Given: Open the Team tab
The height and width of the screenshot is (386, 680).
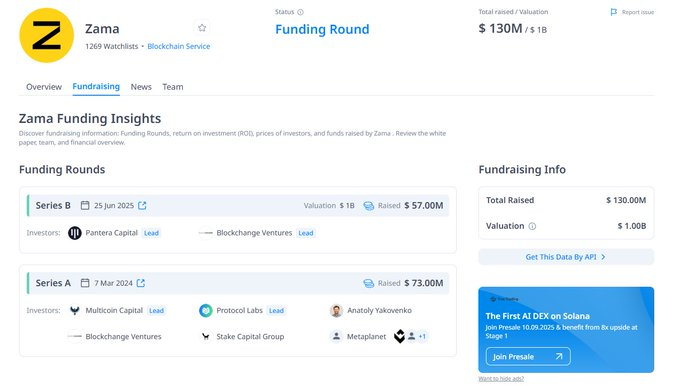Looking at the screenshot, I should tap(173, 87).
